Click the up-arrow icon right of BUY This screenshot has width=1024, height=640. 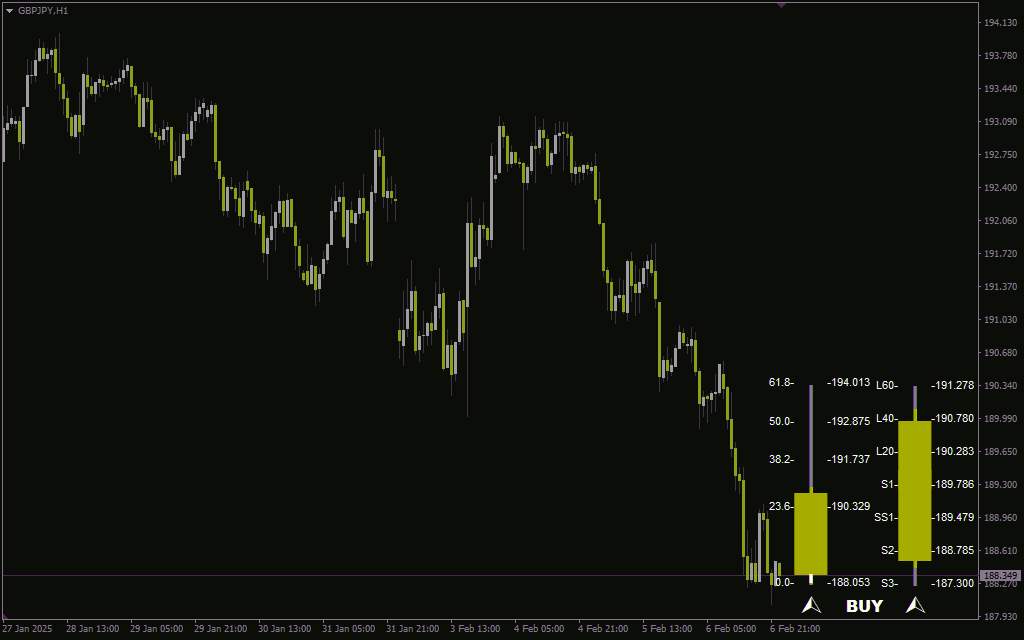click(915, 605)
